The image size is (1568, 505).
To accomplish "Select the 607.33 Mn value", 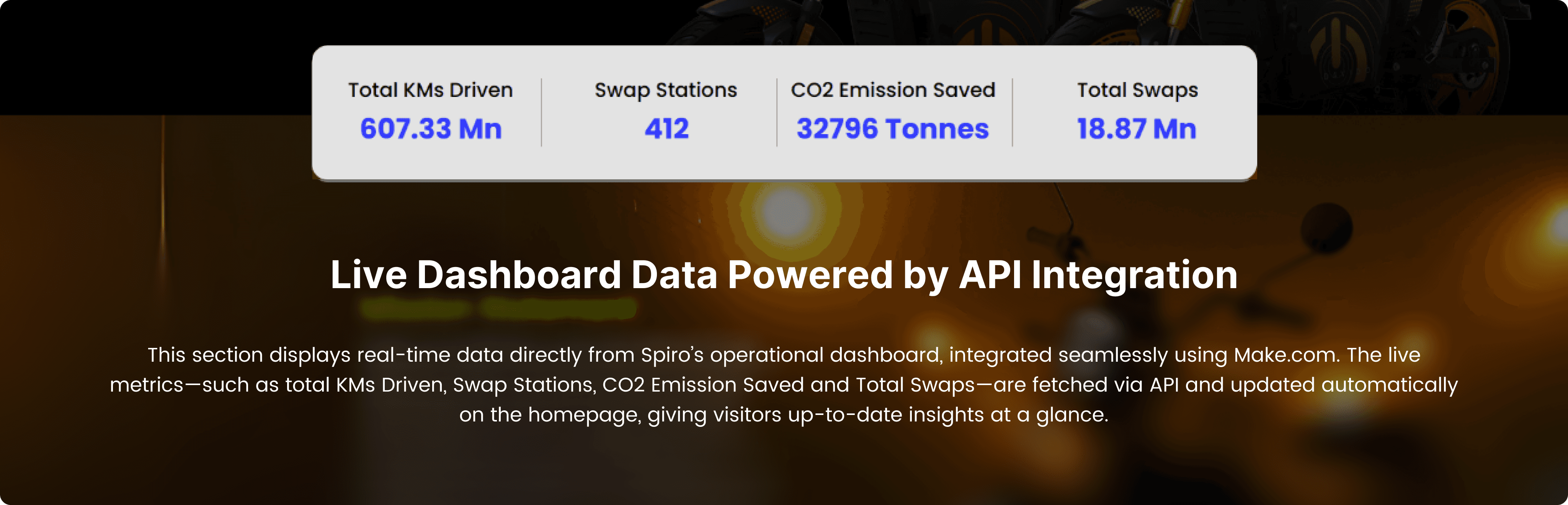I will (430, 128).
